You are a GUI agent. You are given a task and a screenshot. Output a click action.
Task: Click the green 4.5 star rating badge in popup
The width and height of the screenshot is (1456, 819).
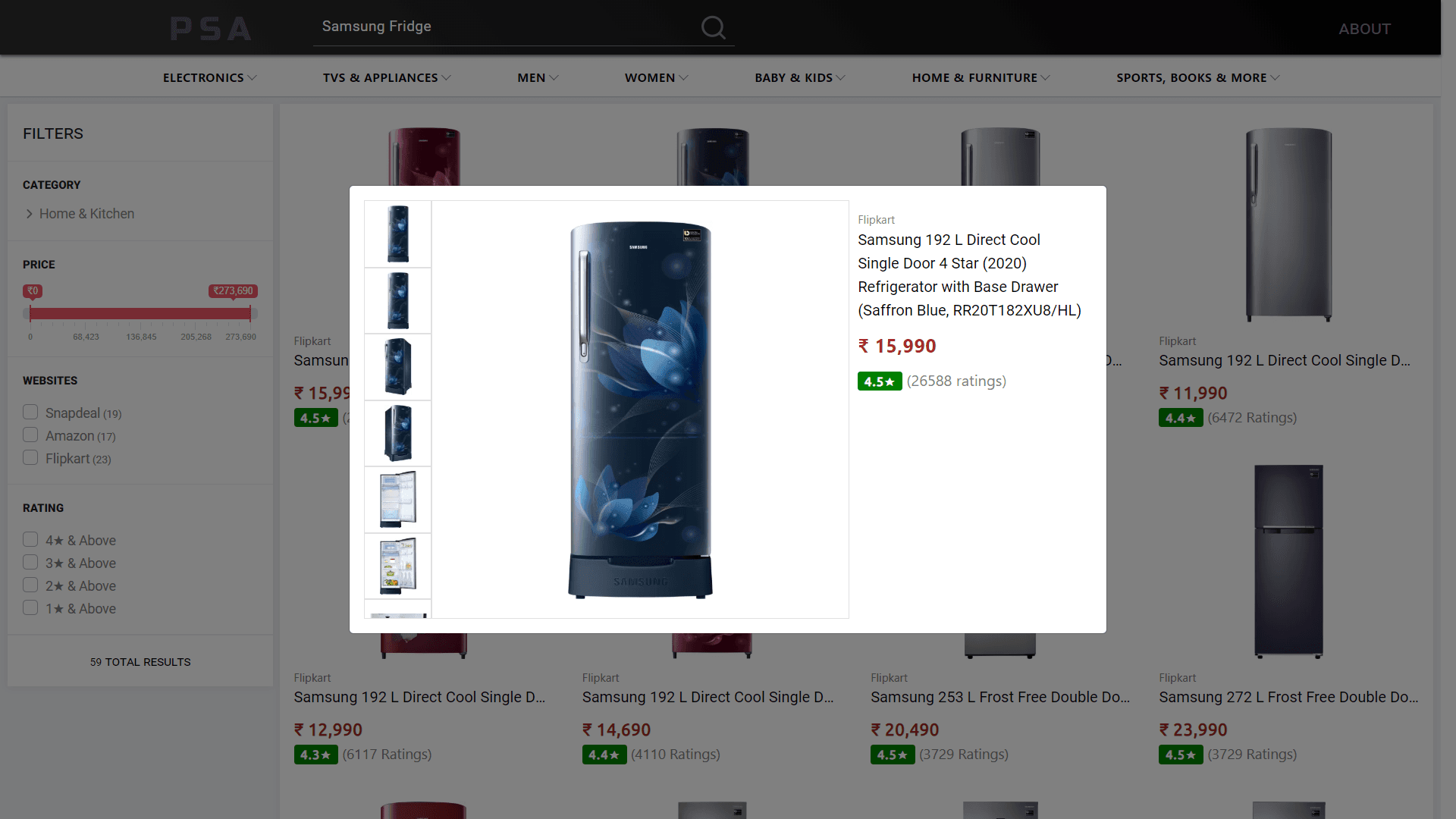tap(880, 381)
